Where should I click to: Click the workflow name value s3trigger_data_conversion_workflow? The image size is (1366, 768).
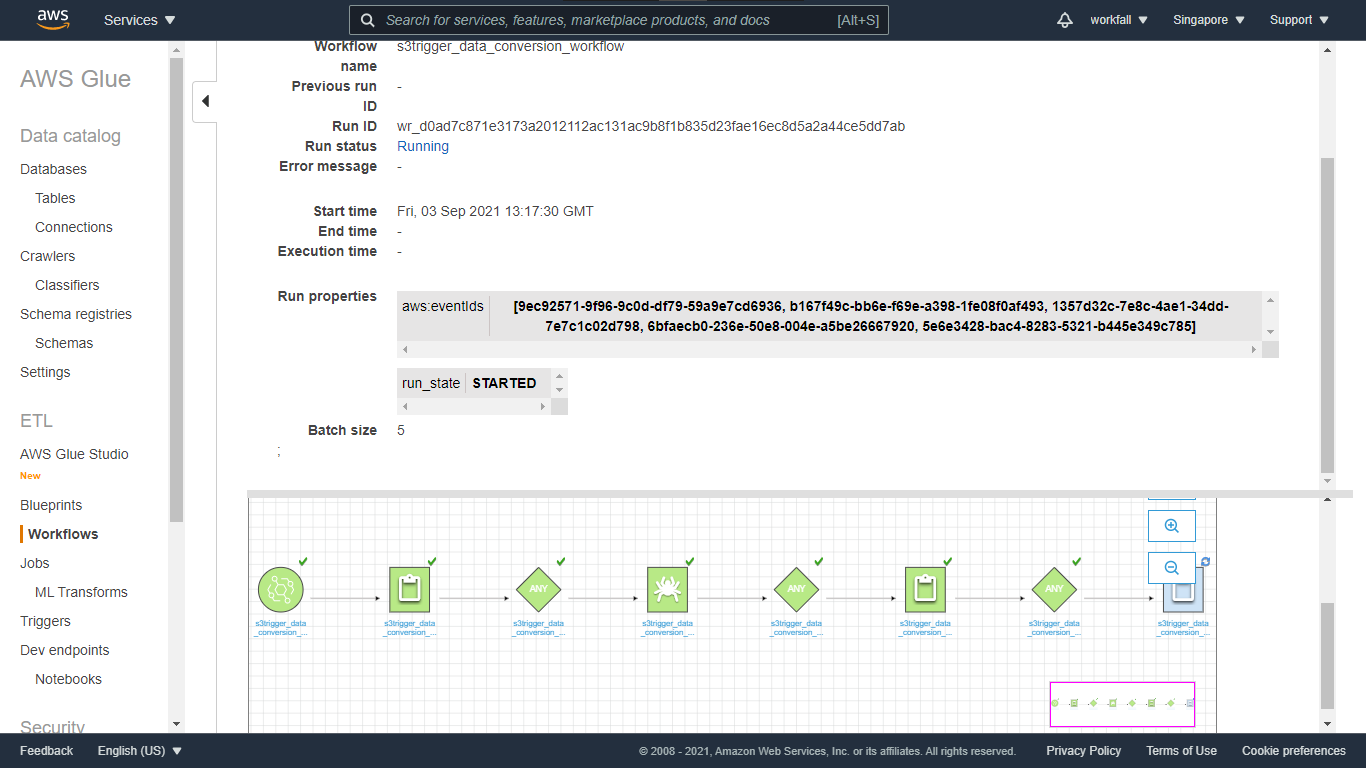pos(511,46)
